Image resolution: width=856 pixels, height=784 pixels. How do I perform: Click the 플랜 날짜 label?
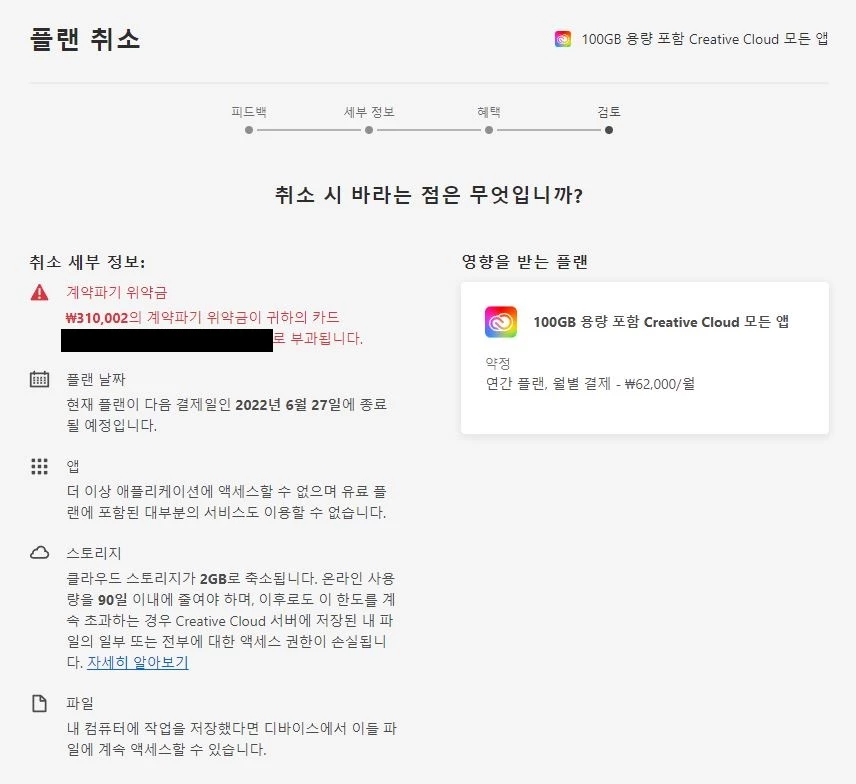(96, 379)
